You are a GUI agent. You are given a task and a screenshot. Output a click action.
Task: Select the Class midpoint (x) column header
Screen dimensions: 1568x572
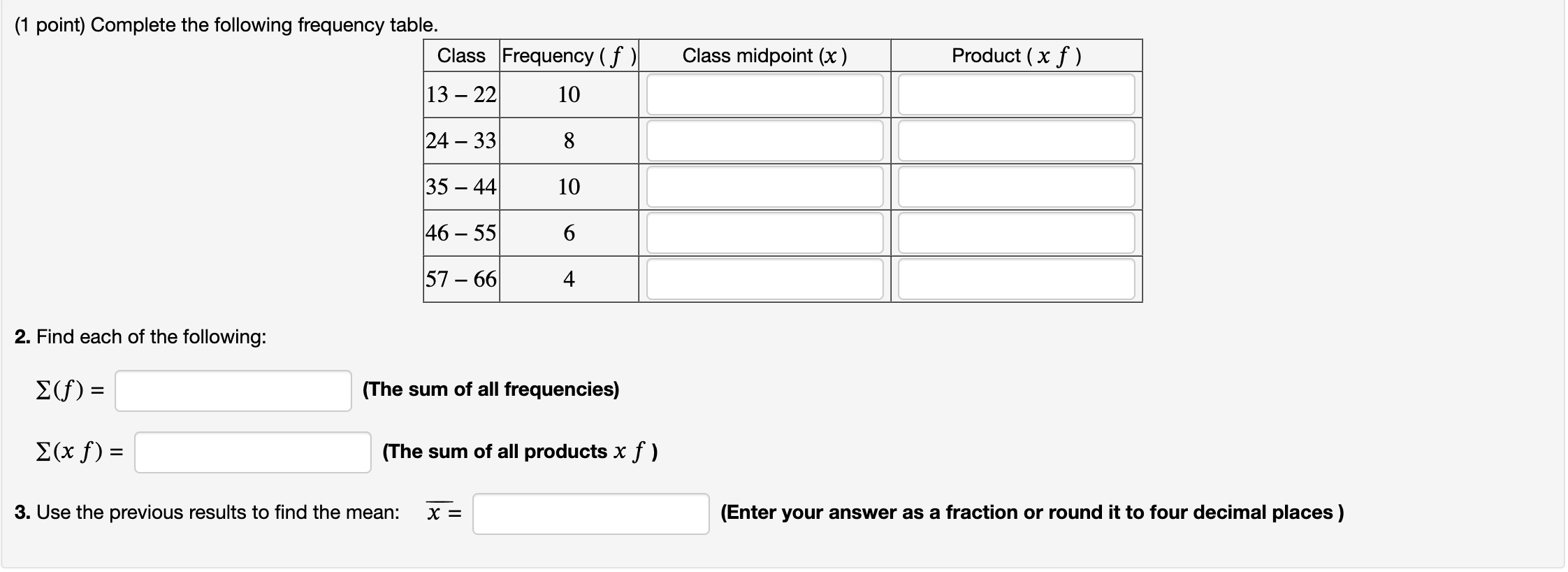[764, 56]
